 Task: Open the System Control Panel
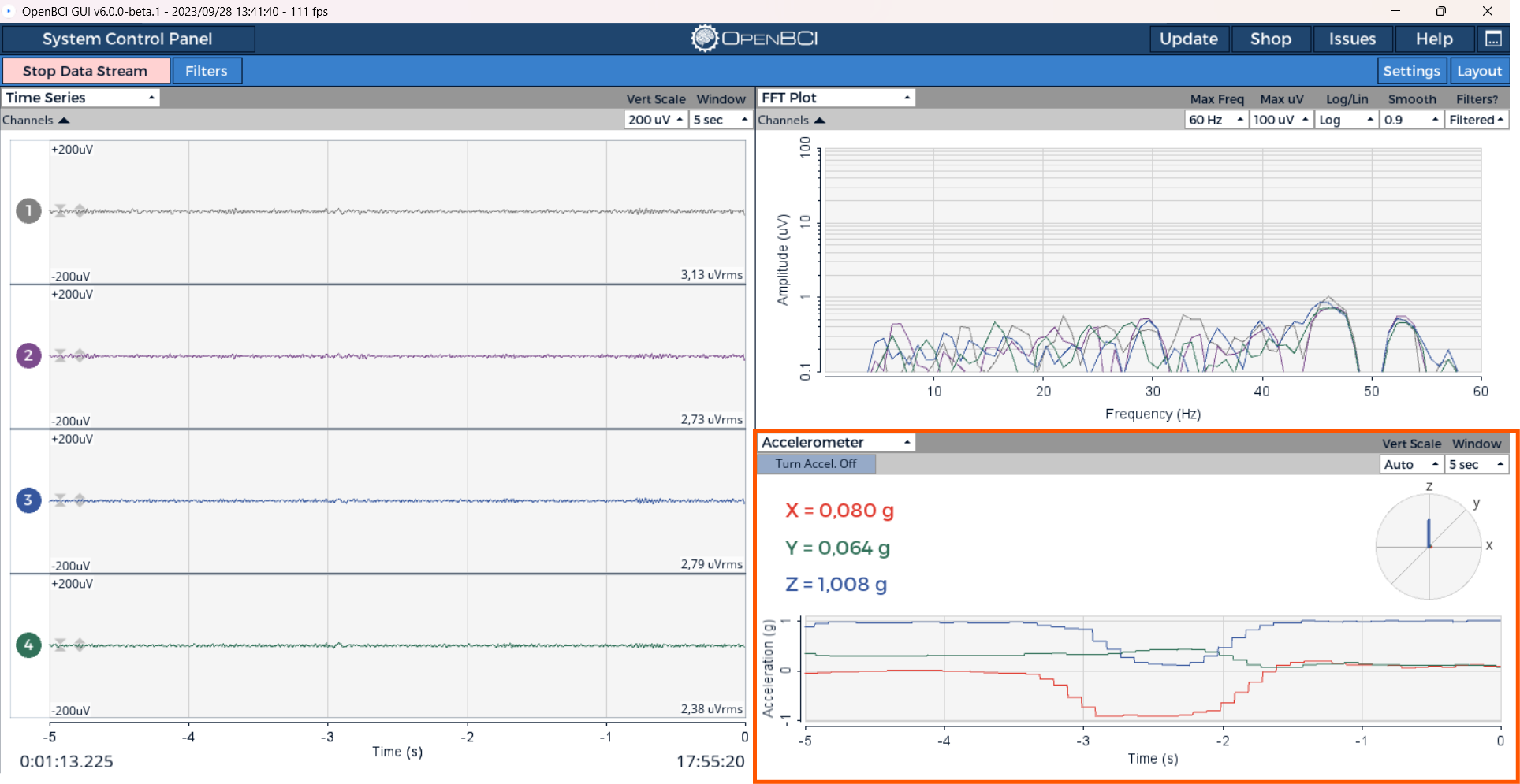tap(128, 39)
